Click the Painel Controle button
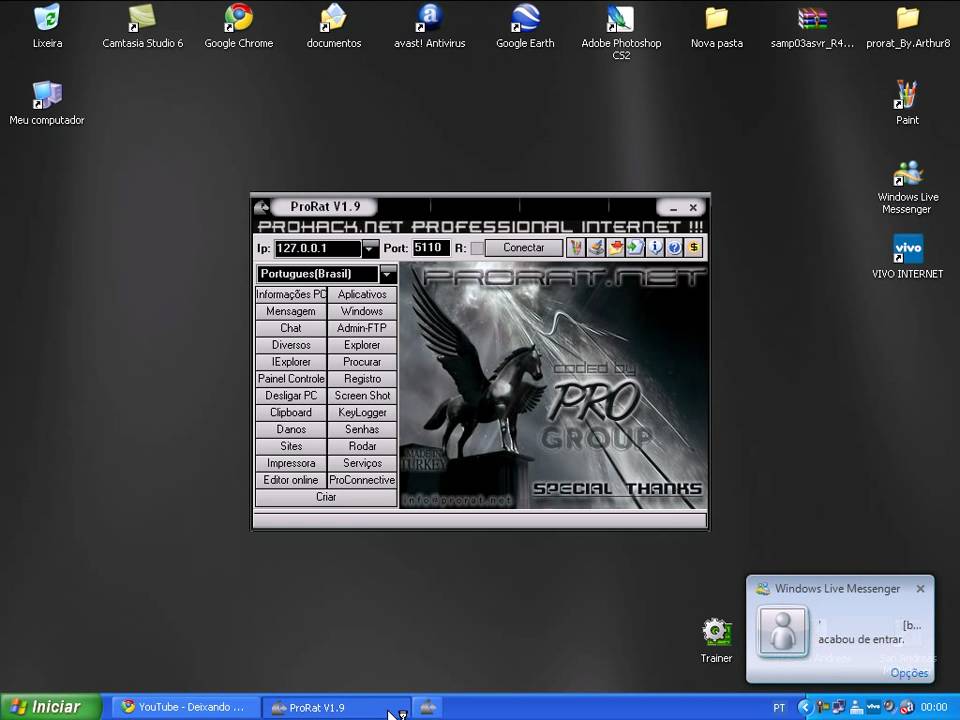Screen dimensions: 960x720 (291, 379)
